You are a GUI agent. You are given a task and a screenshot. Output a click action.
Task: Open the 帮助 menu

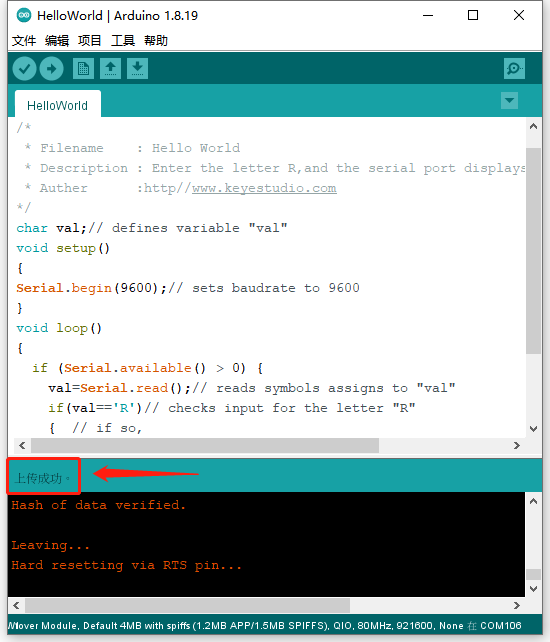point(156,41)
